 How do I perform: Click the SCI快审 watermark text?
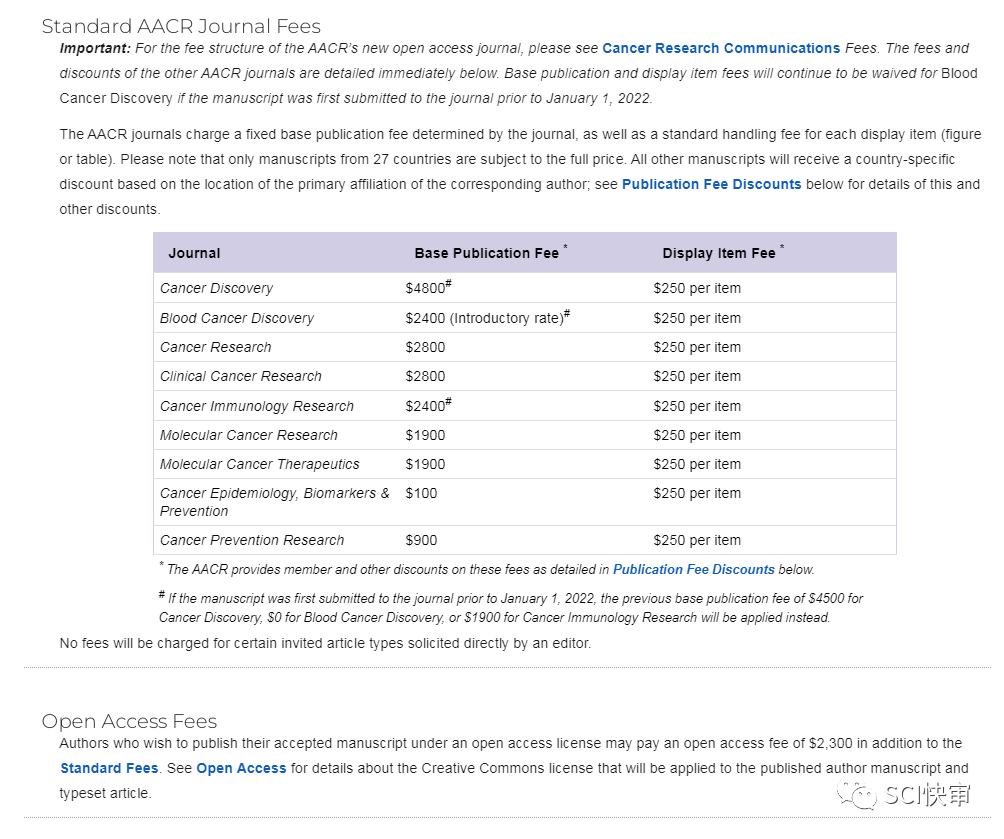926,796
